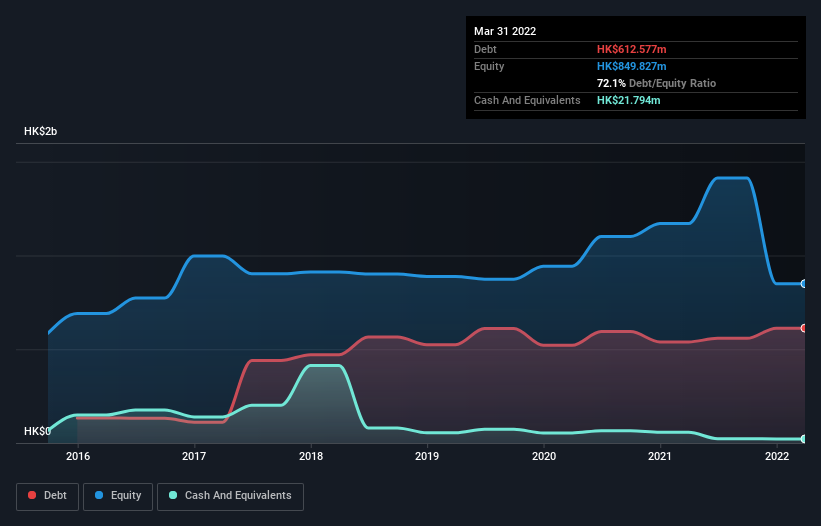Click the HK$612.577m debt value
Viewport: 821px width, 526px height.
(x=631, y=49)
